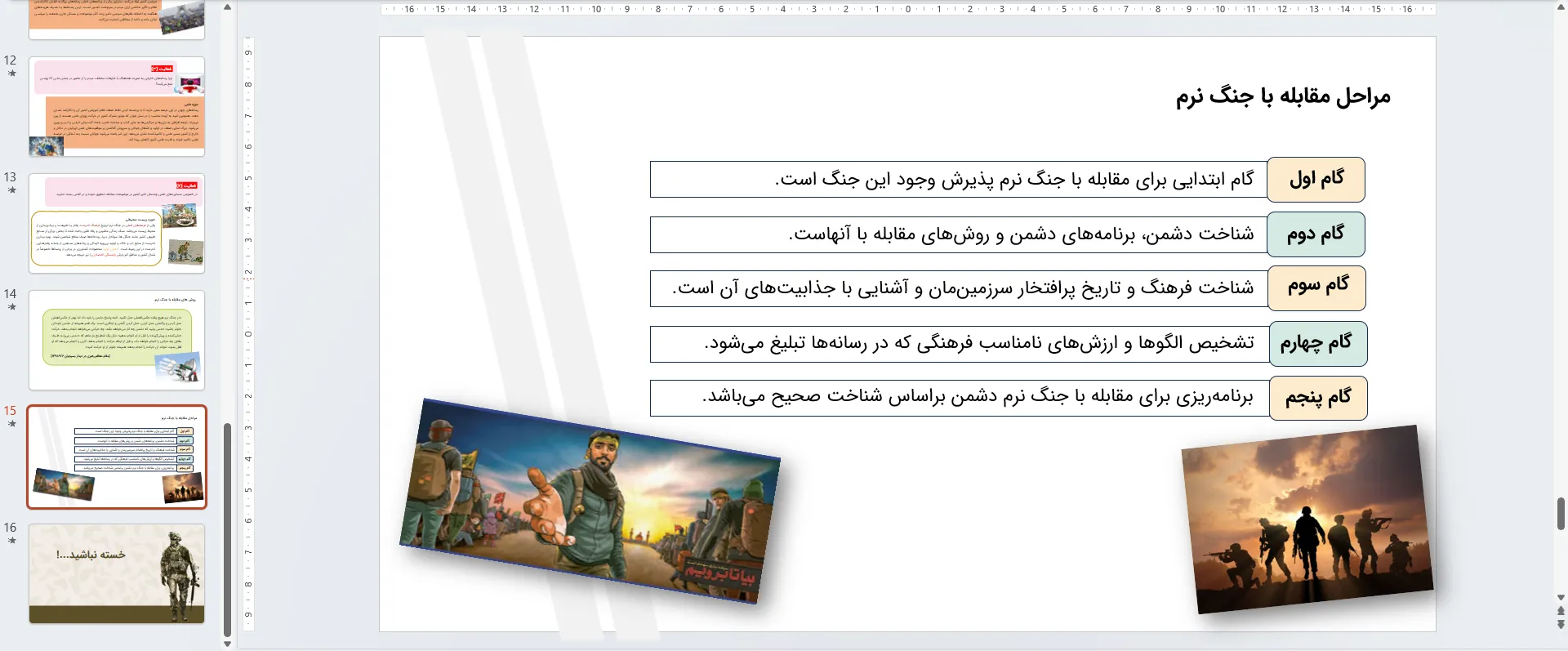The width and height of the screenshot is (1568, 651).
Task: Click the Previous Slide double-arrow button
Action: [1561, 611]
